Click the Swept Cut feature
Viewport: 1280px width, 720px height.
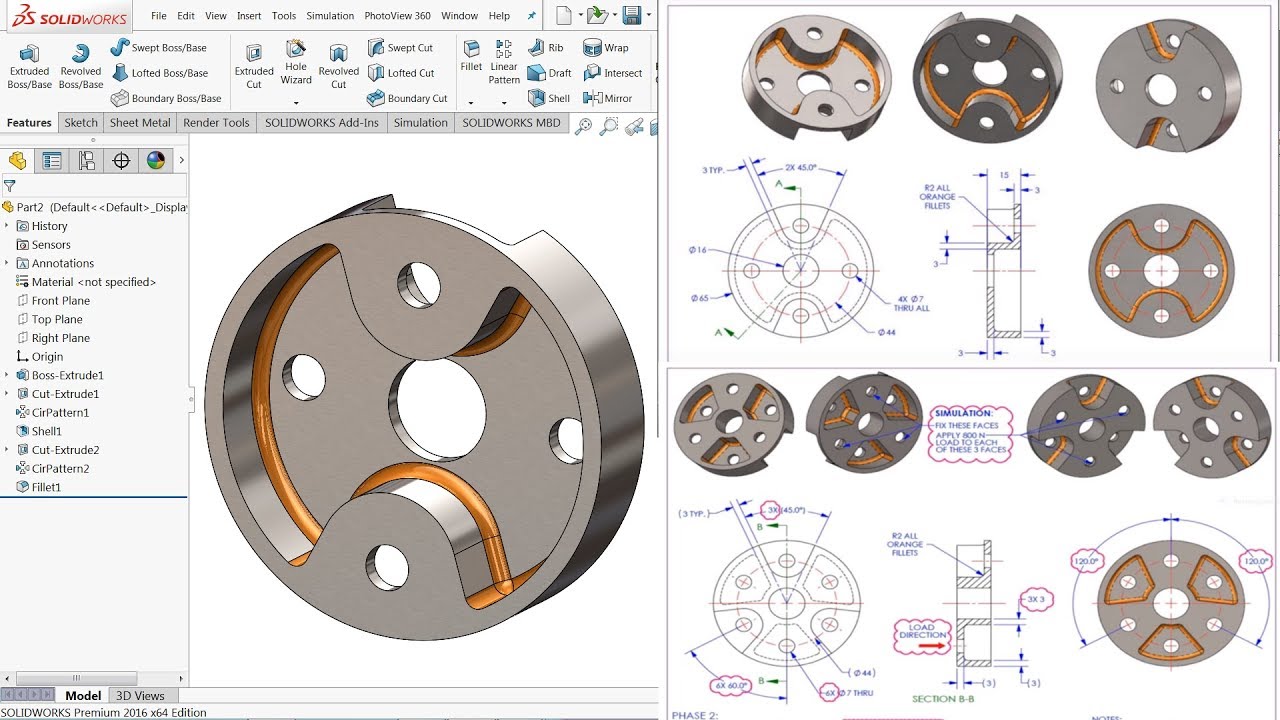tap(400, 47)
